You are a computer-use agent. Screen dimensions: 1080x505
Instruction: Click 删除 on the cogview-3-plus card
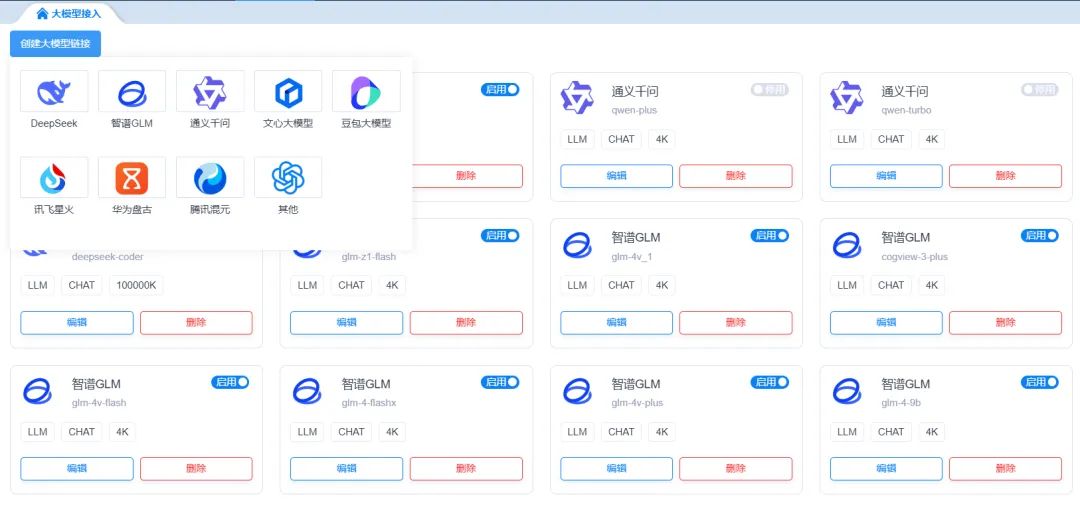click(1005, 322)
